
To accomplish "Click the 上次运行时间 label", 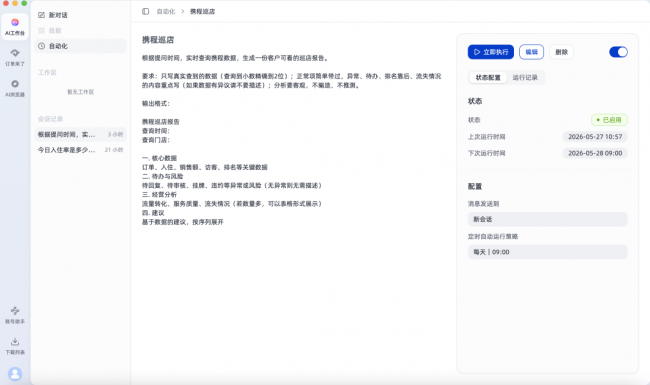I will click(x=487, y=136).
